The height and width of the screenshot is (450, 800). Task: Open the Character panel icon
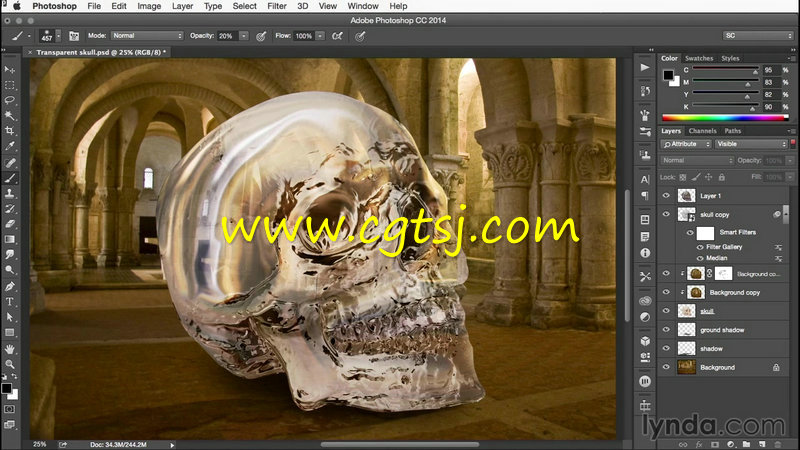coord(645,179)
